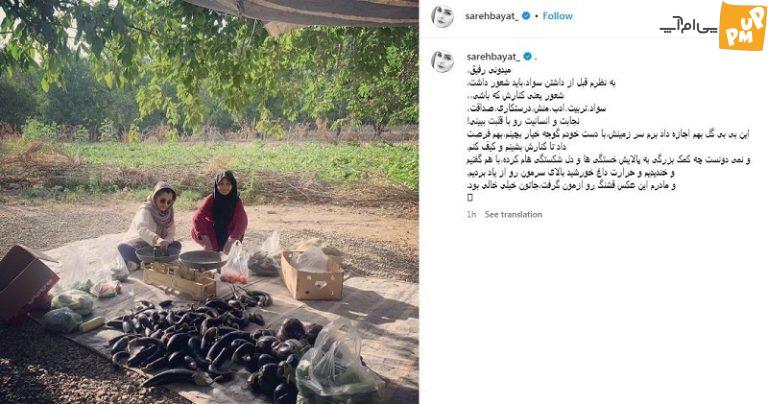The width and height of the screenshot is (768, 404).
Task: Click the open cardboard box in the photo
Action: click(312, 274)
